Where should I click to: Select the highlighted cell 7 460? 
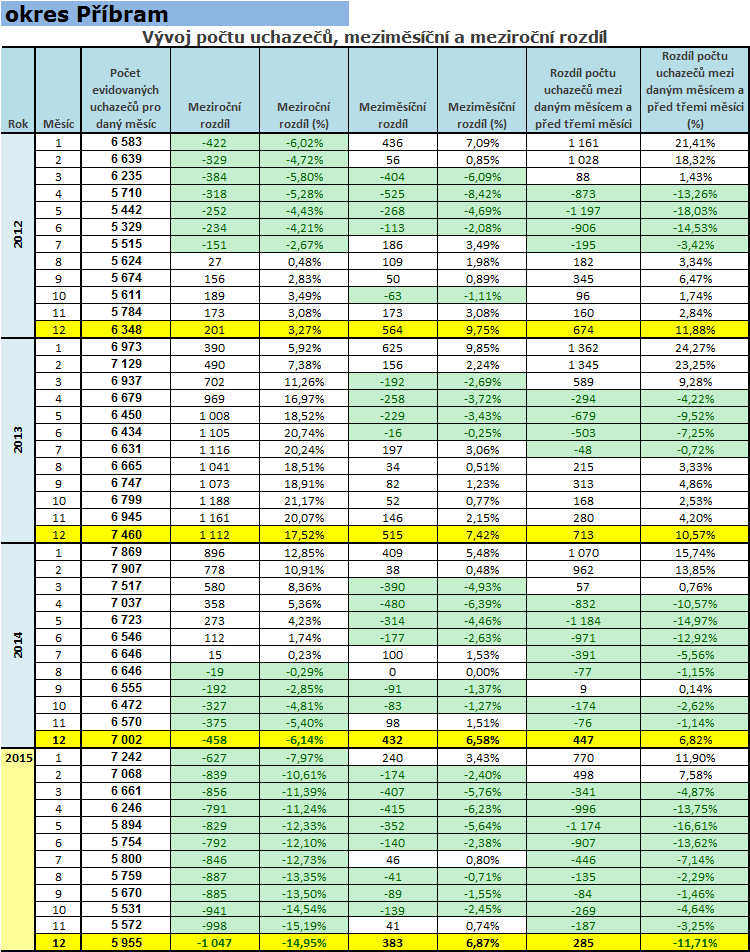126,535
